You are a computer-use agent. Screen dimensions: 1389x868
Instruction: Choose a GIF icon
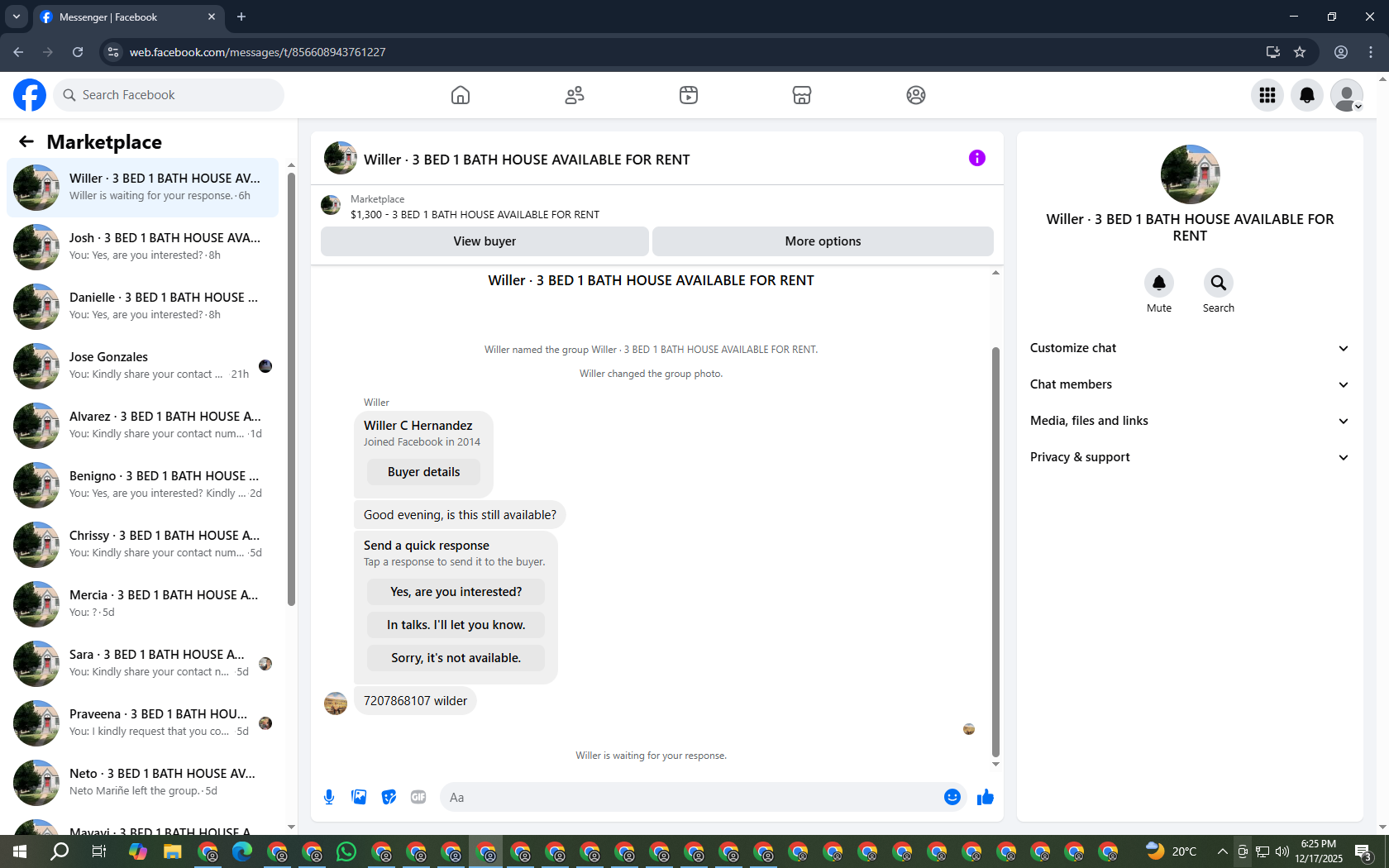pyautogui.click(x=418, y=797)
